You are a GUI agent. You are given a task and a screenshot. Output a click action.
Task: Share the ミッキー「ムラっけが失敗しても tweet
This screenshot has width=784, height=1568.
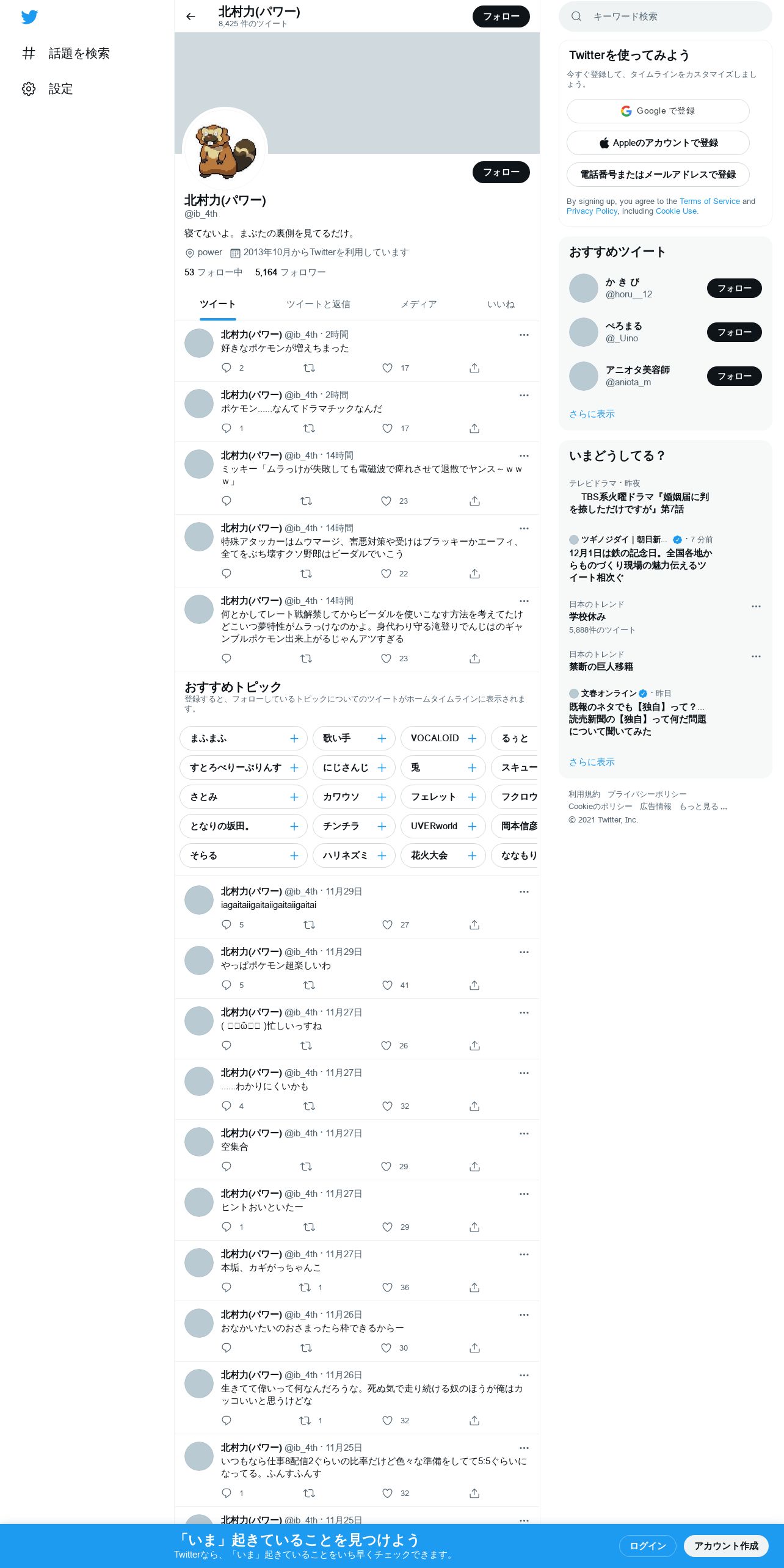coord(474,501)
